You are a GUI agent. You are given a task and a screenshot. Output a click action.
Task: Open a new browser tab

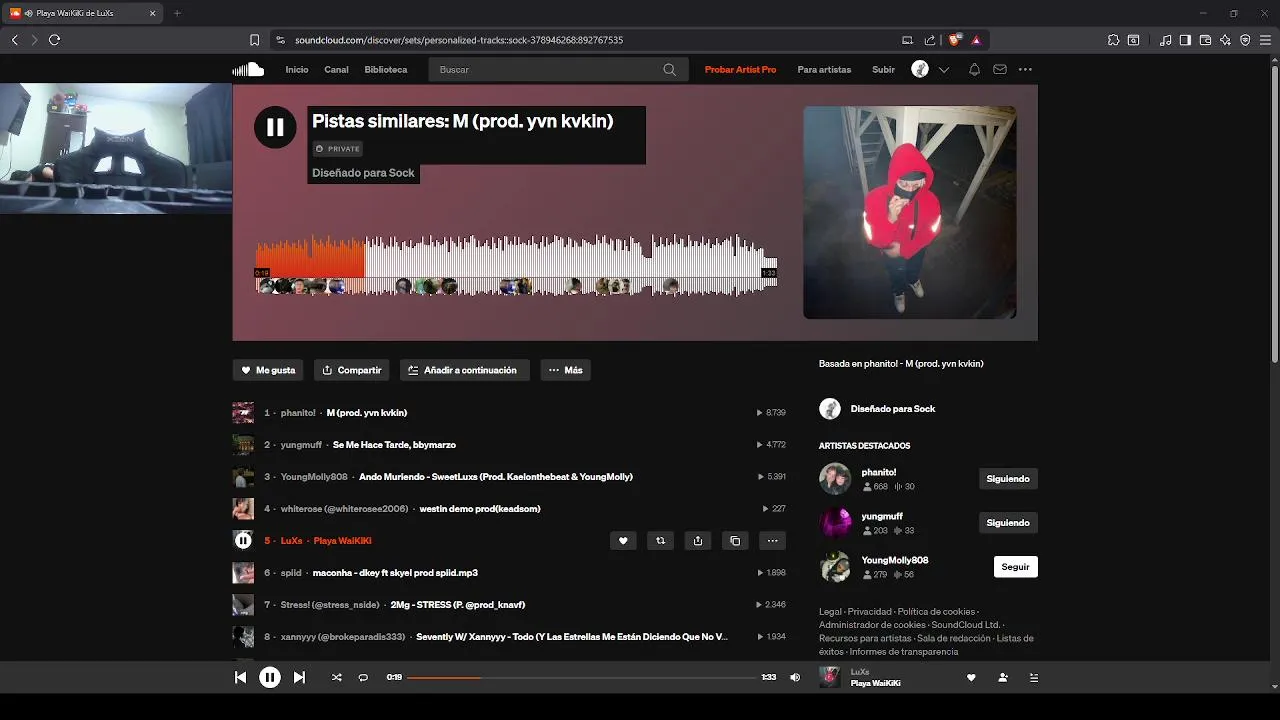coord(177,14)
